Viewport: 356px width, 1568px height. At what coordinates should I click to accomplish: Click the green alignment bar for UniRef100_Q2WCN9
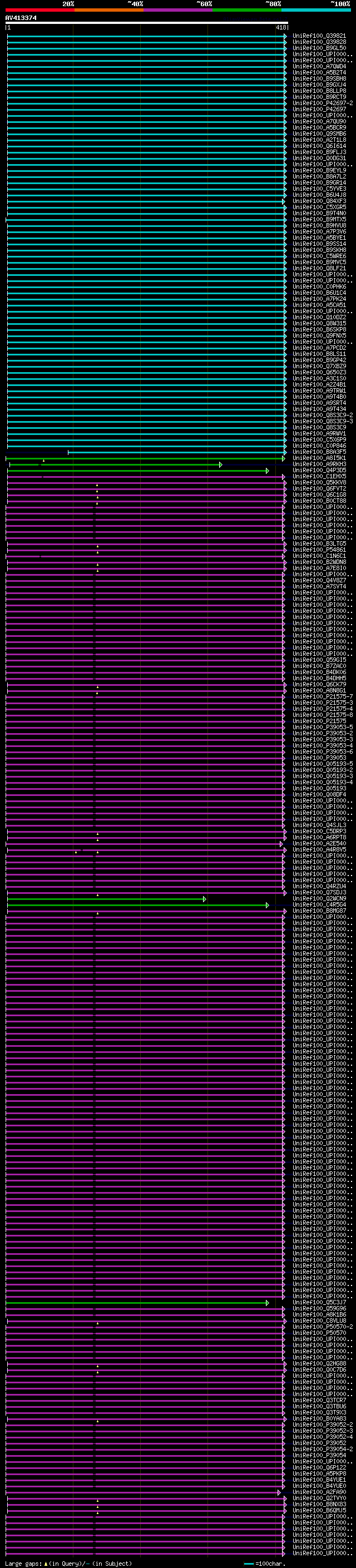point(106,899)
